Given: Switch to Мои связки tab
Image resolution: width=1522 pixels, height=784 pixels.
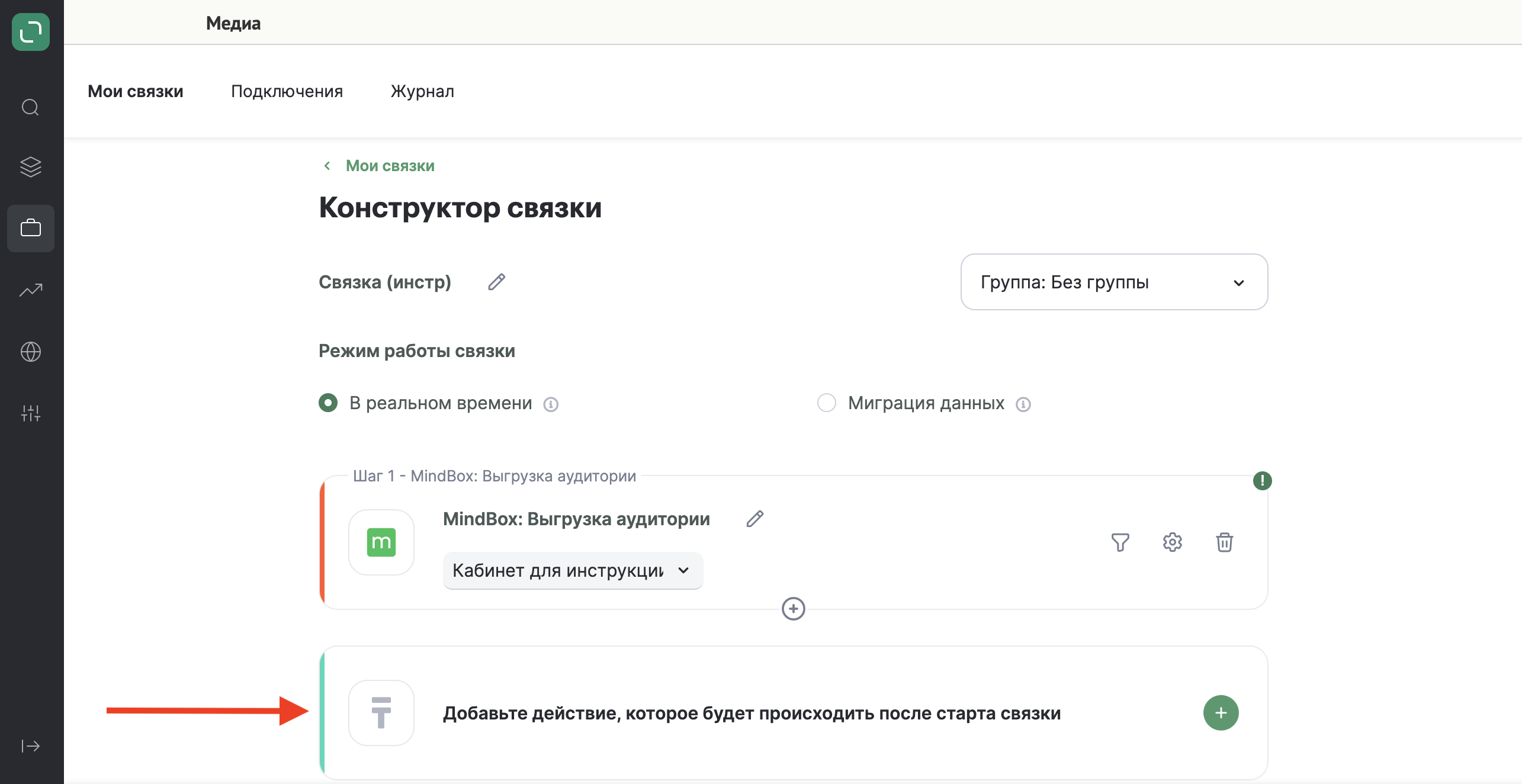Looking at the screenshot, I should coord(136,91).
